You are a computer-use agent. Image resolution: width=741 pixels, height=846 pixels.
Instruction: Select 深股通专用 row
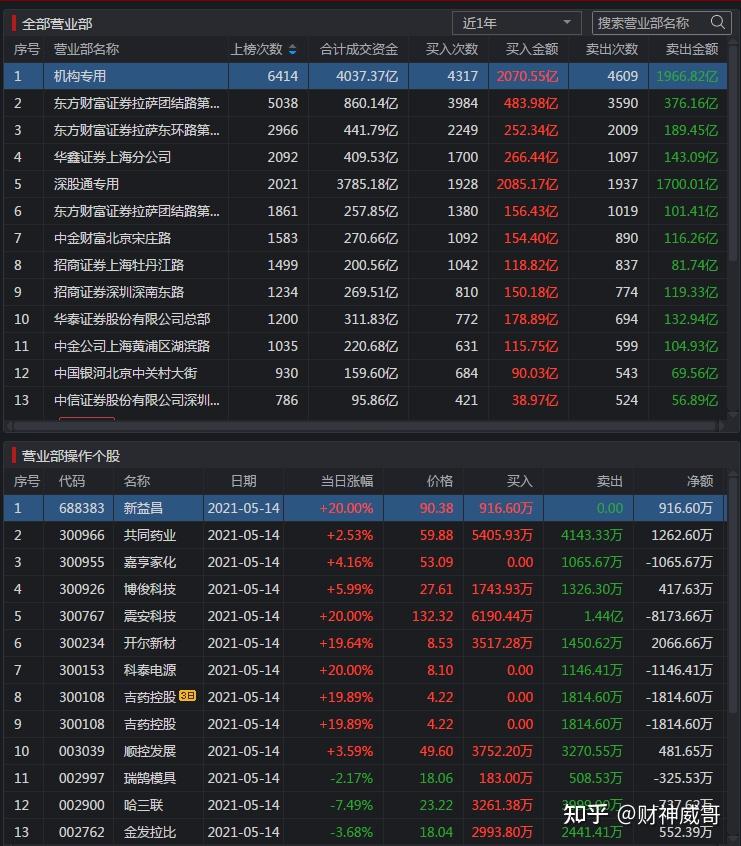pyautogui.click(x=365, y=184)
